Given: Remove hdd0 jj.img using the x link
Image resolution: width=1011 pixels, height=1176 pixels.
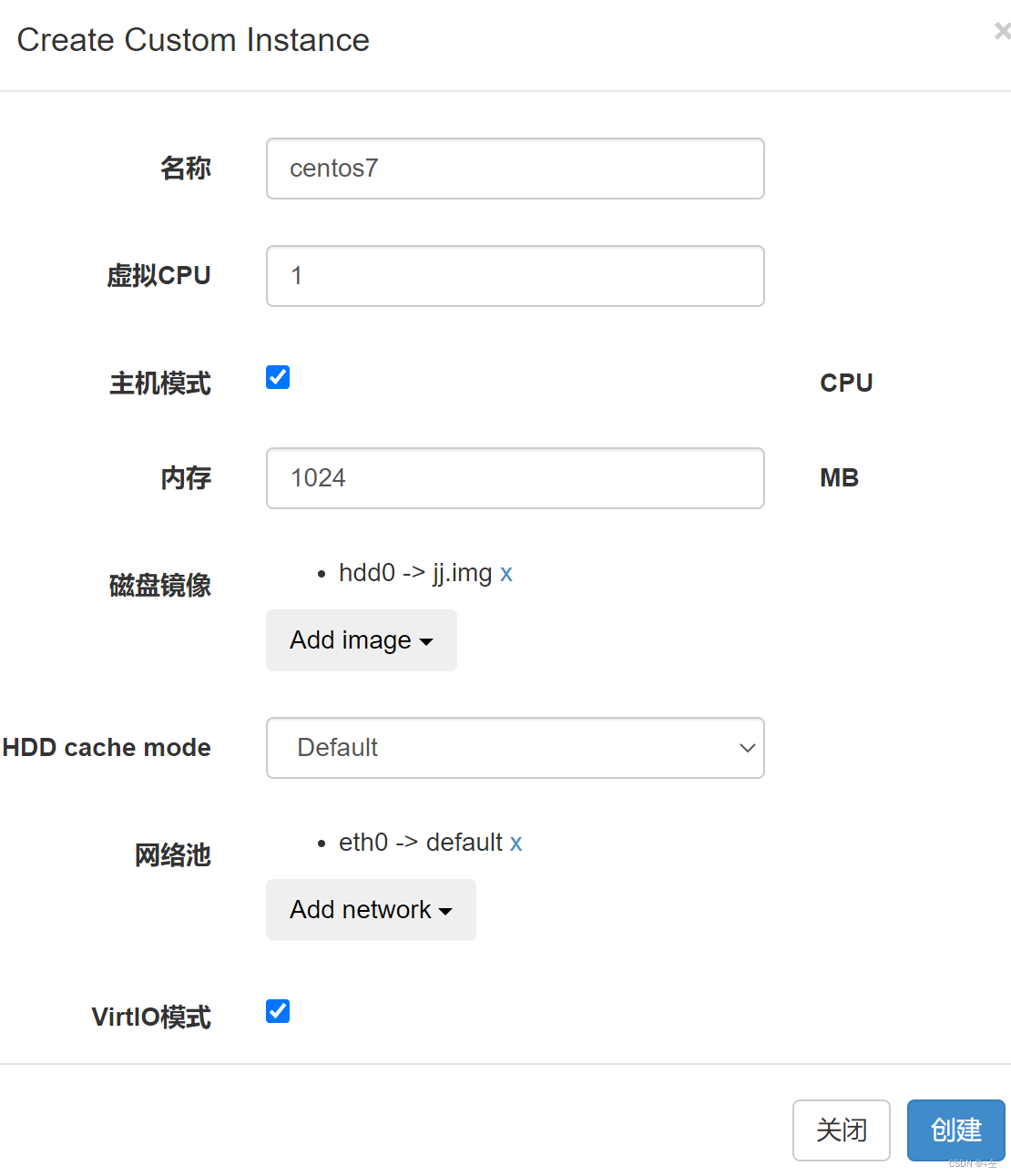Looking at the screenshot, I should (x=506, y=573).
